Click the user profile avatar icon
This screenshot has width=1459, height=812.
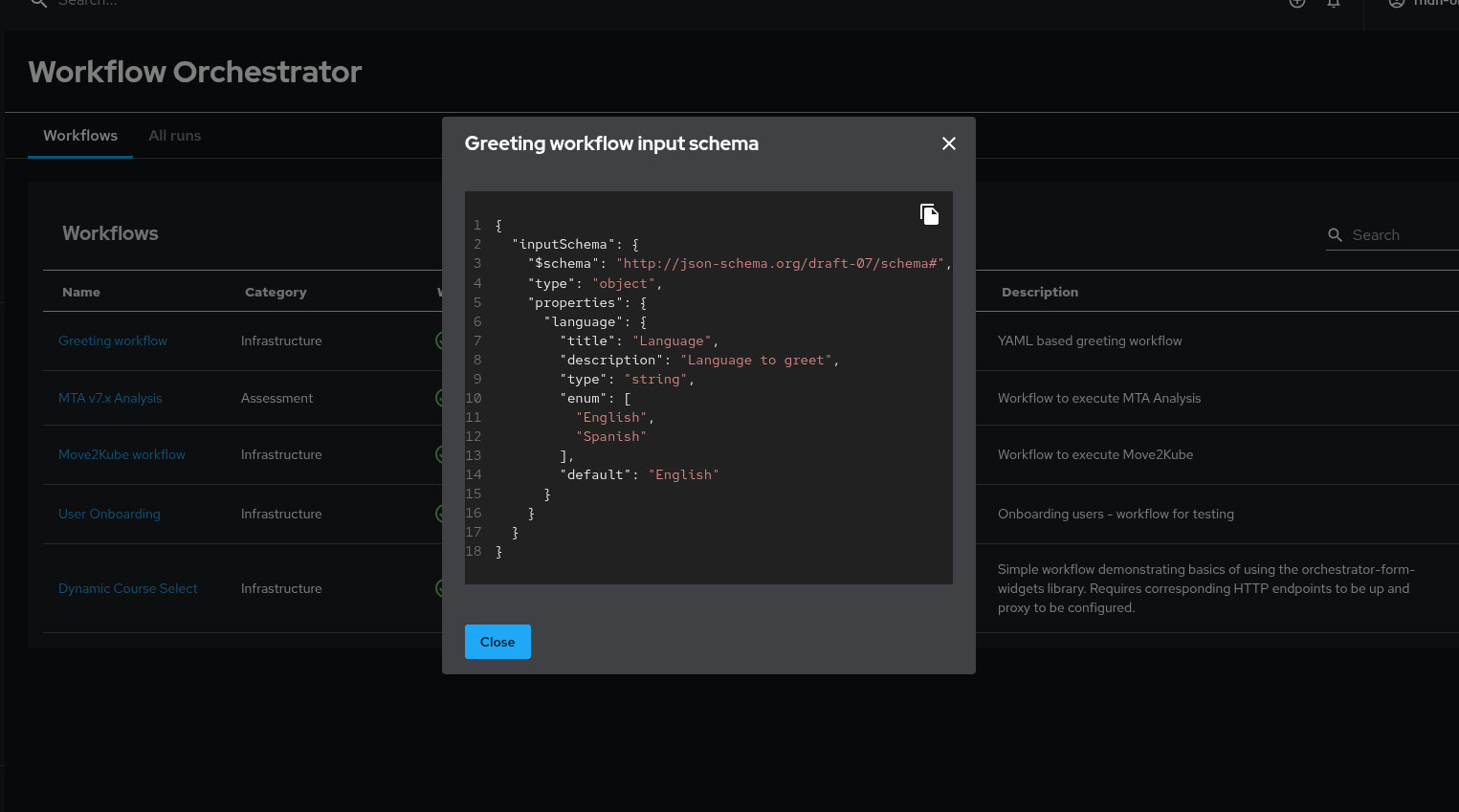[x=1397, y=4]
